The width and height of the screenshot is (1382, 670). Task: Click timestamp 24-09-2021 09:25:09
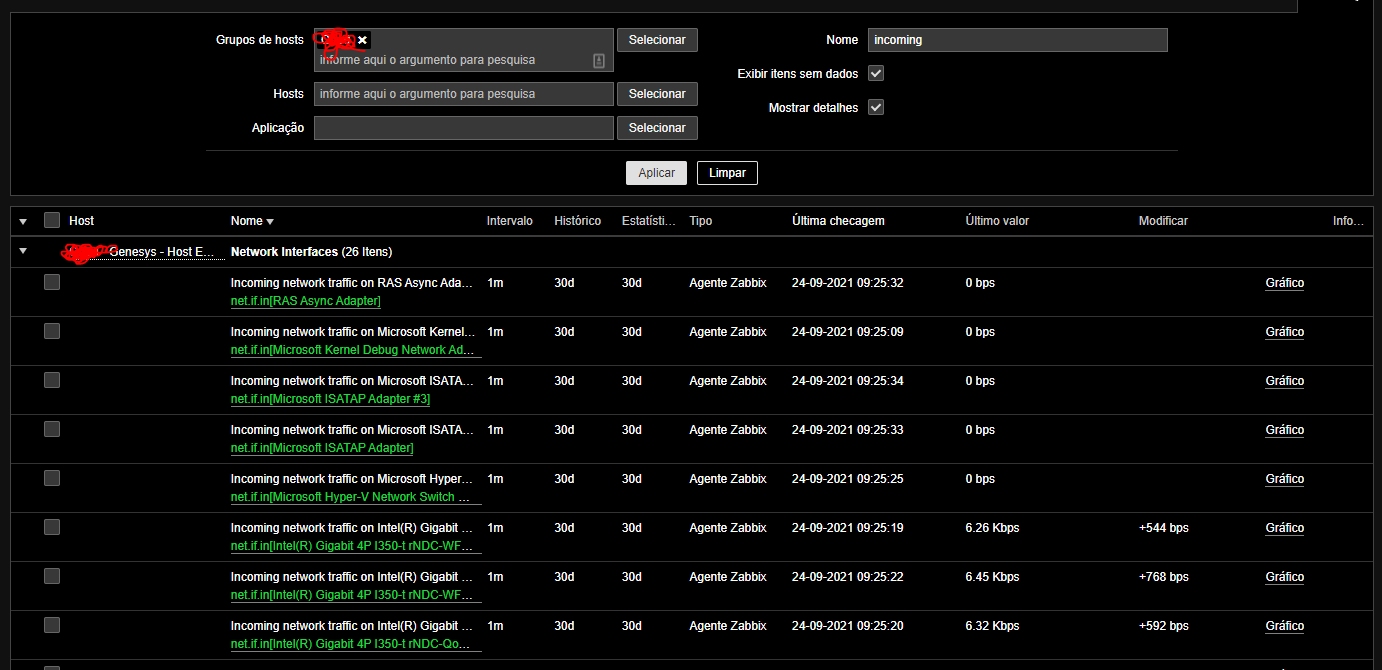tap(847, 332)
